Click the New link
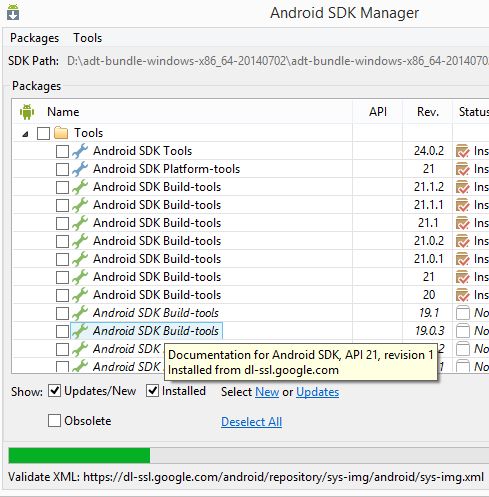This screenshot has width=489, height=497. click(x=267, y=392)
